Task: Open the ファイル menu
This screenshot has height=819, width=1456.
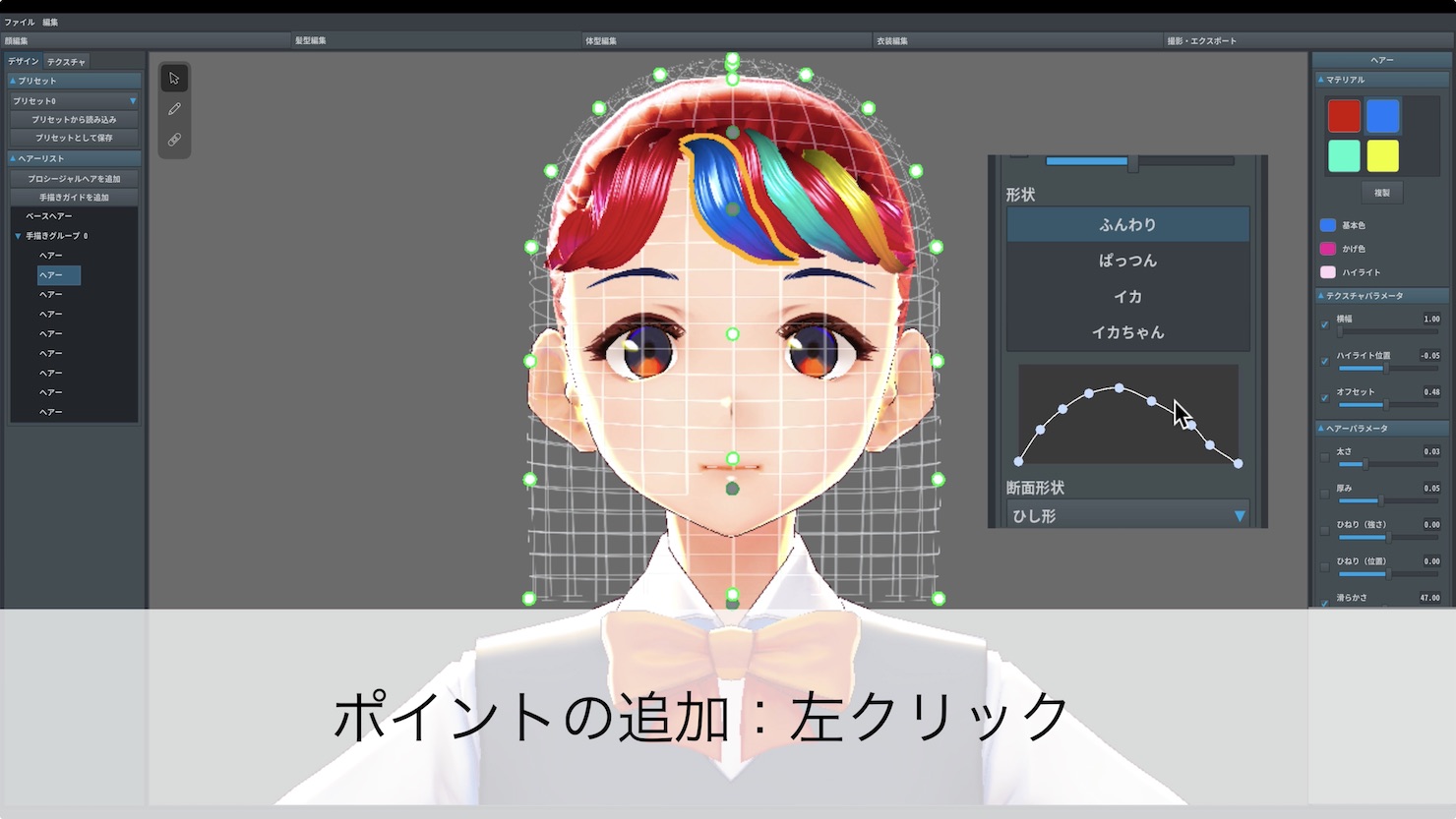Action: pos(20,22)
